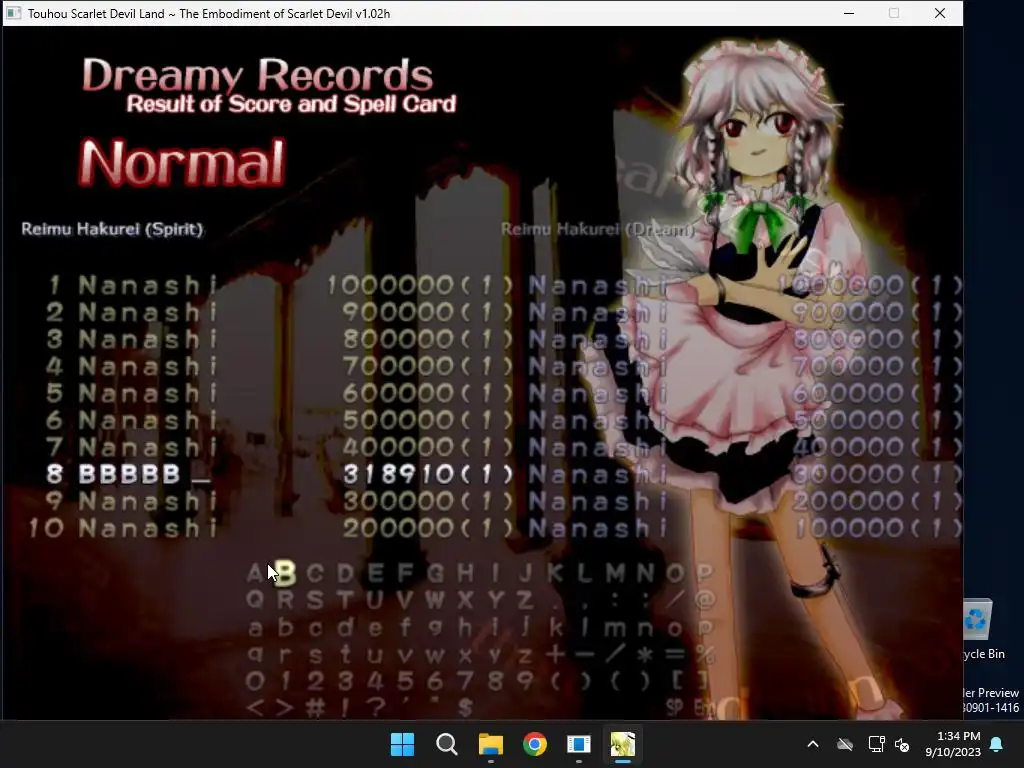The image size is (1024, 768).
Task: Select digit 9 in the character grid
Action: pos(525,681)
